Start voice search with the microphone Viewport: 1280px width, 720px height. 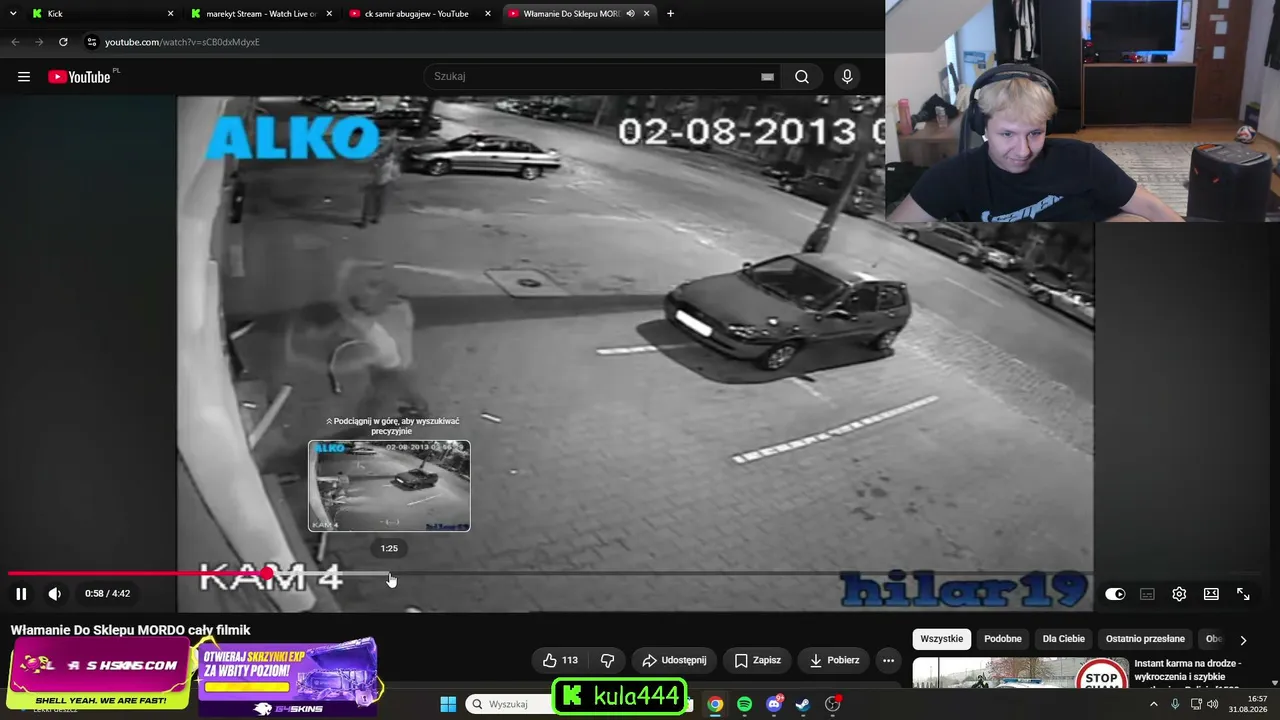coord(847,76)
